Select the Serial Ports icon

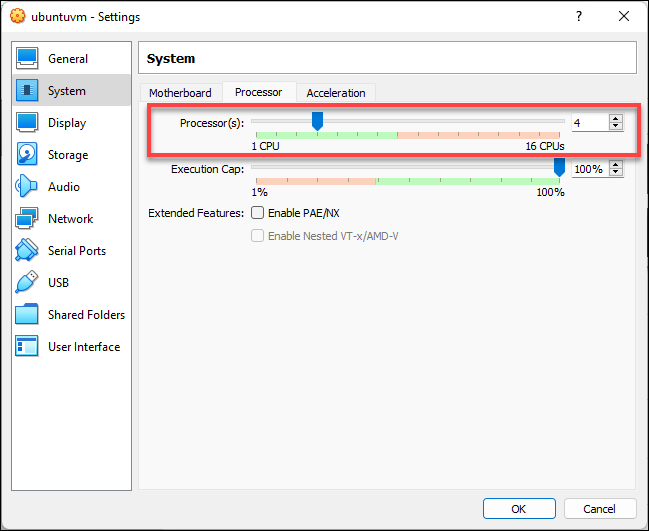click(28, 251)
